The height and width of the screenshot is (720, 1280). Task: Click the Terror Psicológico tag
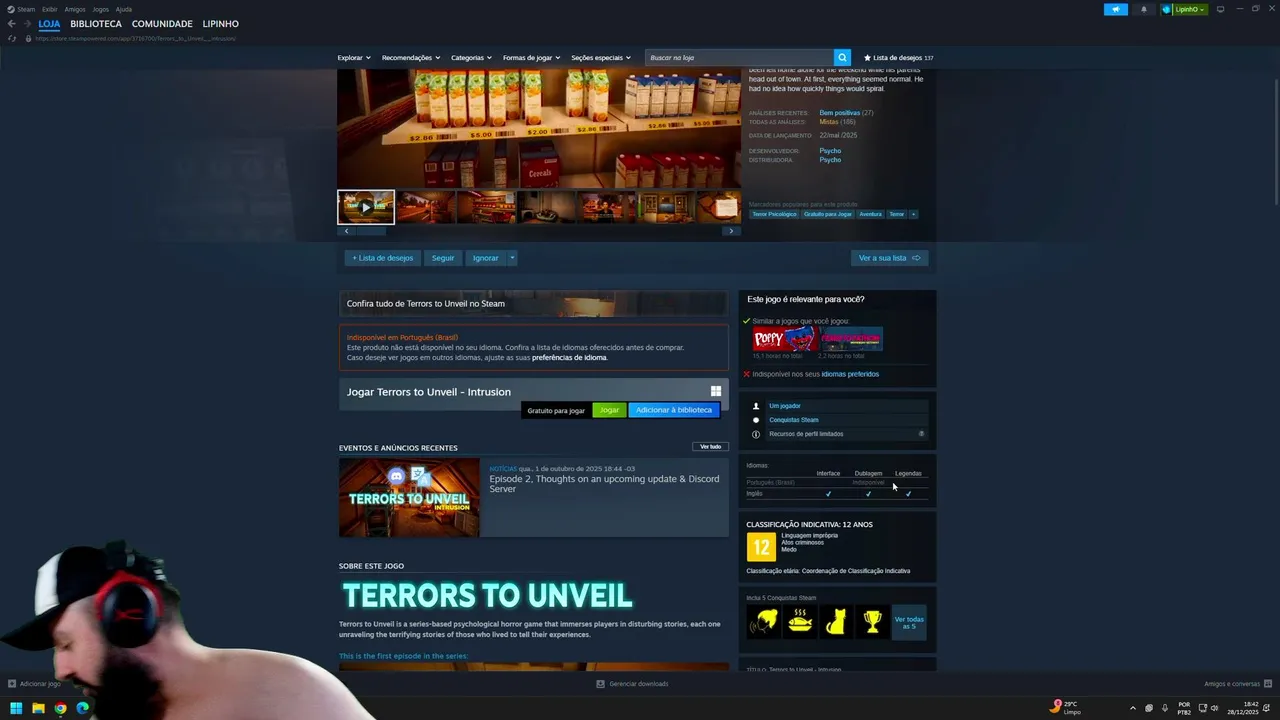pos(775,214)
